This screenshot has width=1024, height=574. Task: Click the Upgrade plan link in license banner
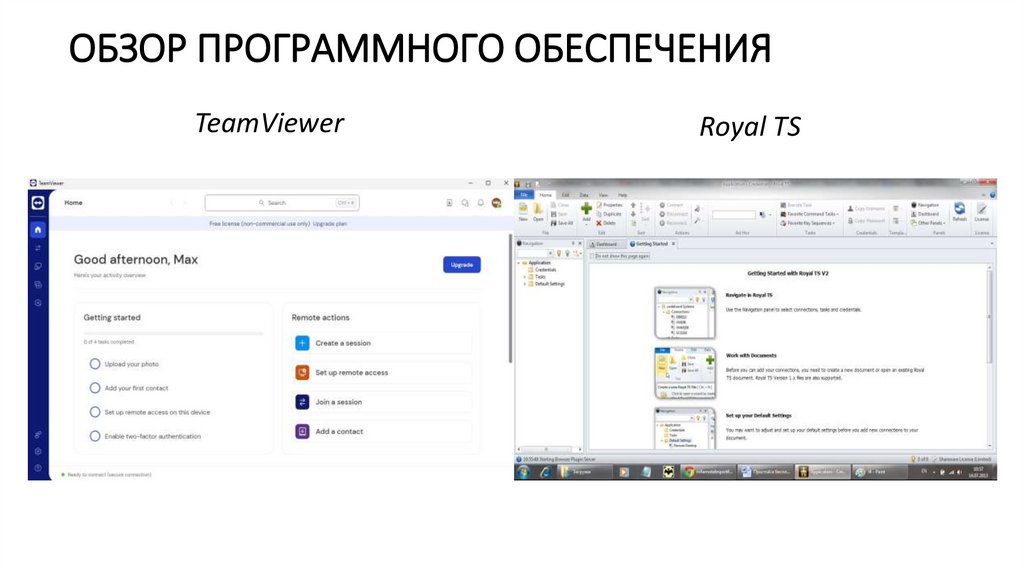click(330, 224)
